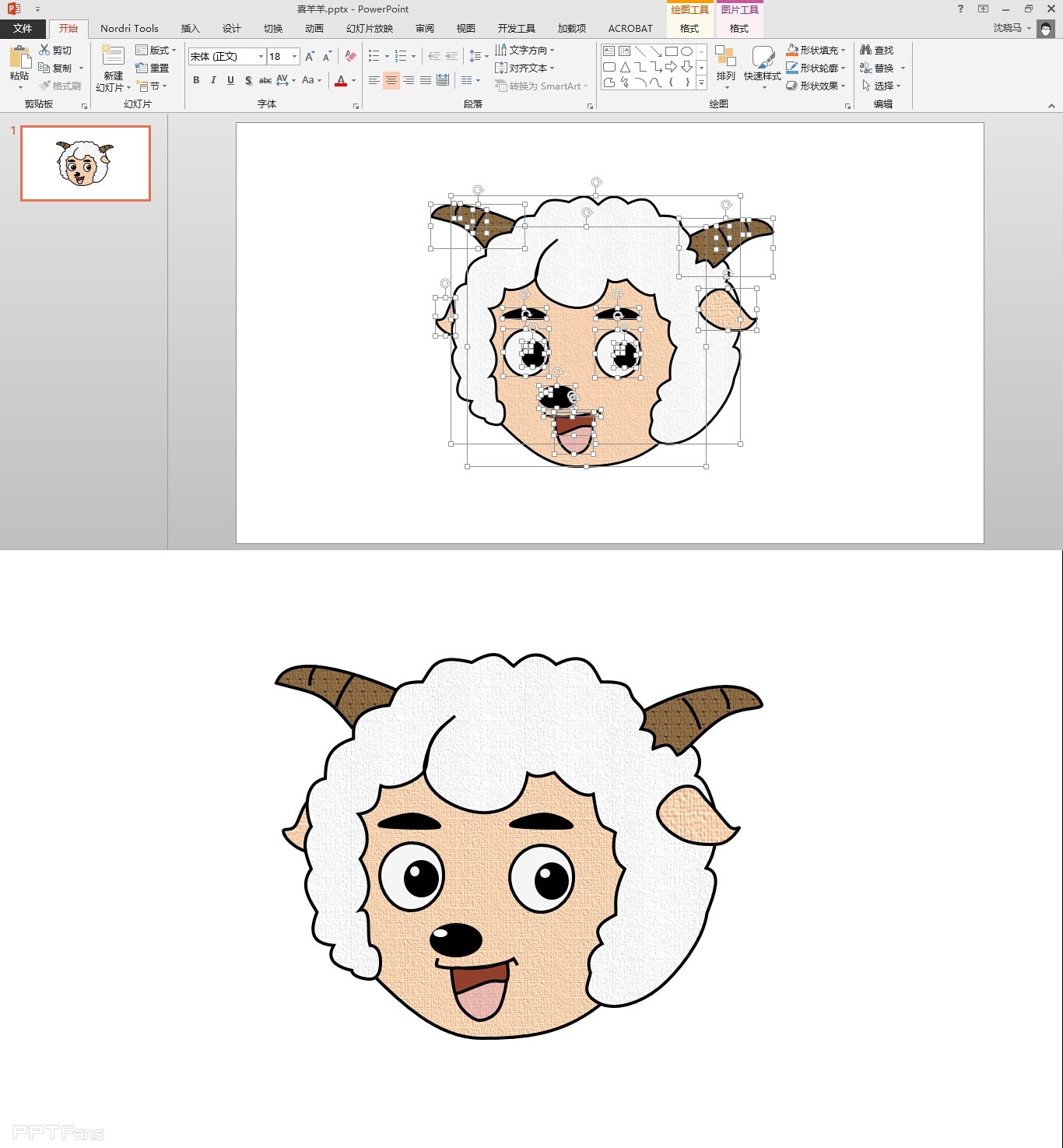The height and width of the screenshot is (1148, 1063).
Task: Toggle center text alignment
Action: [391, 80]
